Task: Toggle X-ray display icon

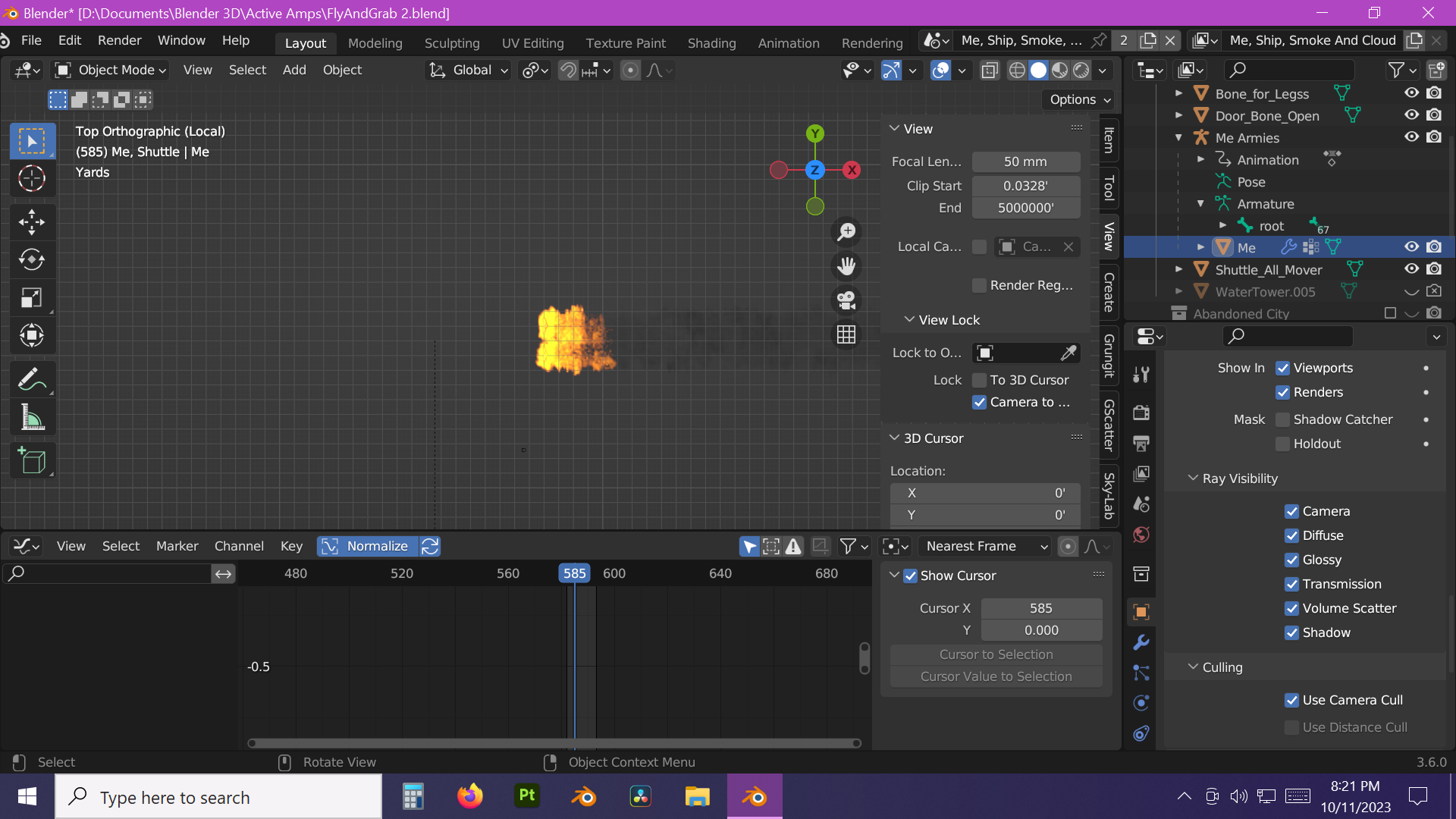Action: (x=989, y=71)
